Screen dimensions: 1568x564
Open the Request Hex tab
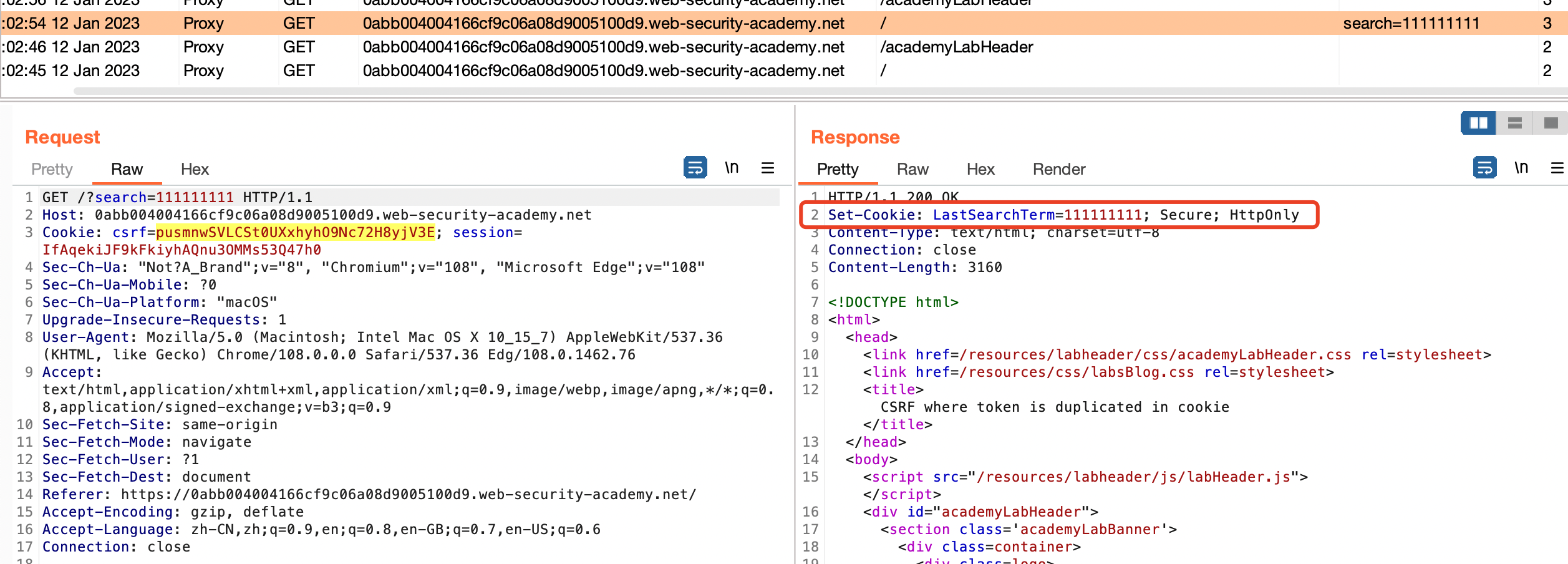point(195,169)
